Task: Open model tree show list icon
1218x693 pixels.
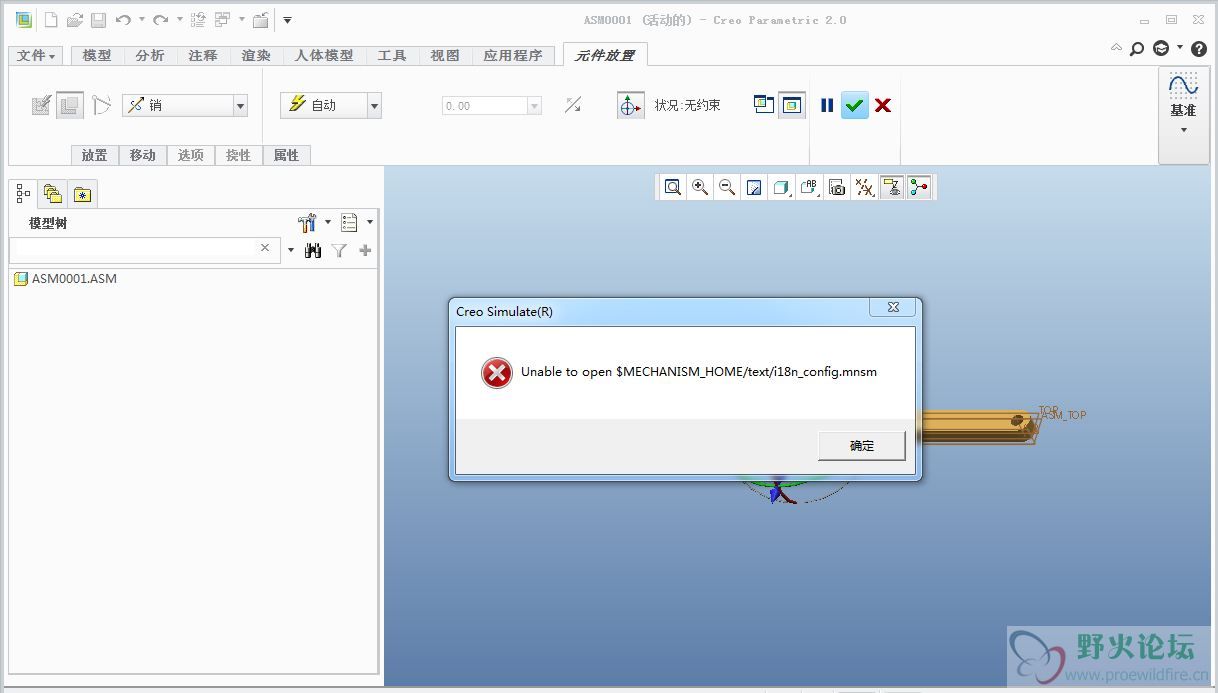Action: [349, 222]
